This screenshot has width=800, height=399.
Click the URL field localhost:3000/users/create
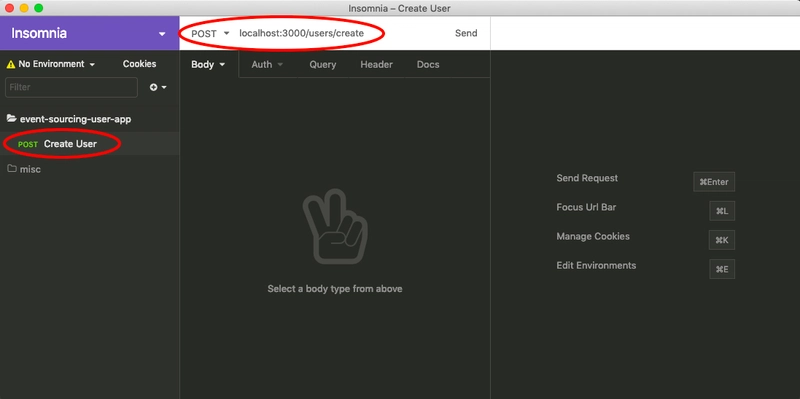click(302, 34)
